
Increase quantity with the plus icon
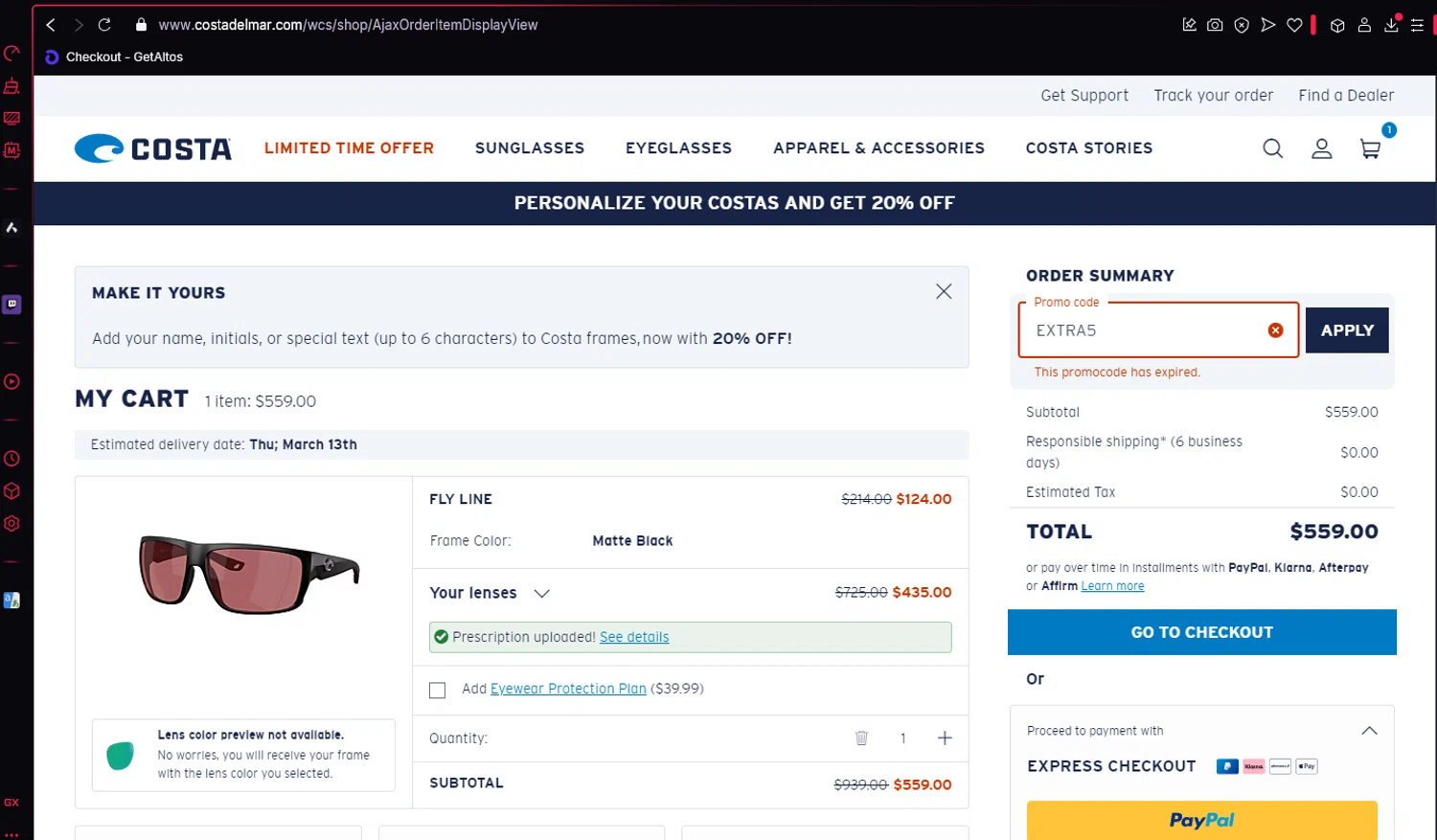(945, 738)
